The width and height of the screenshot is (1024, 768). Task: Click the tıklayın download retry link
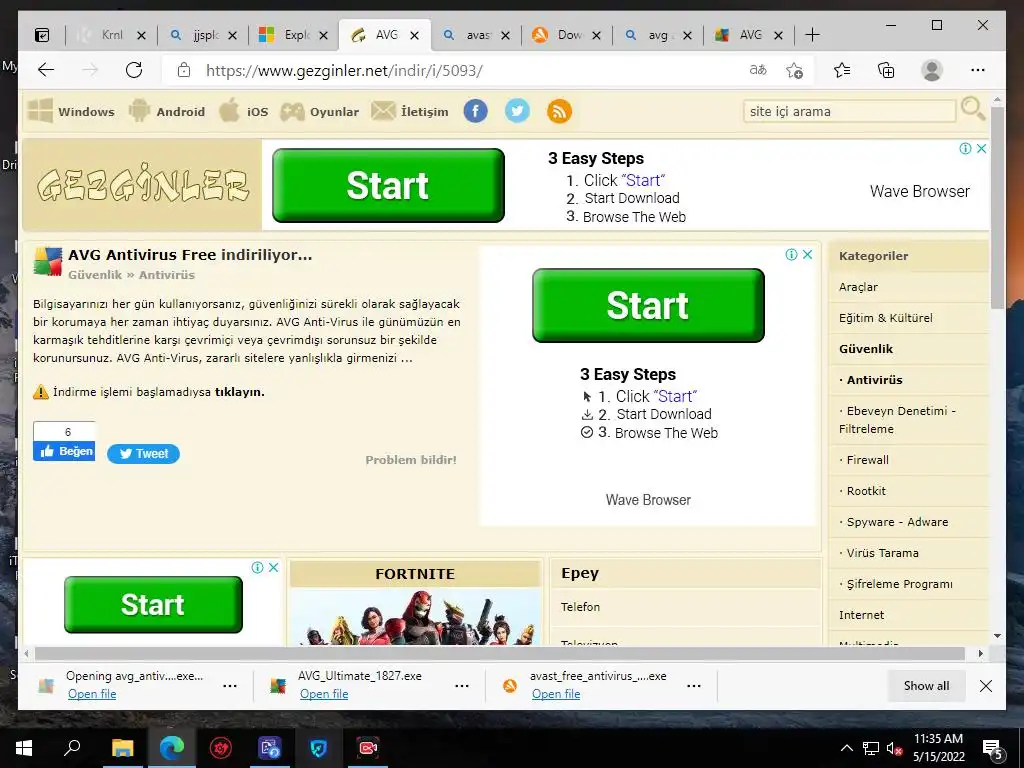(240, 392)
